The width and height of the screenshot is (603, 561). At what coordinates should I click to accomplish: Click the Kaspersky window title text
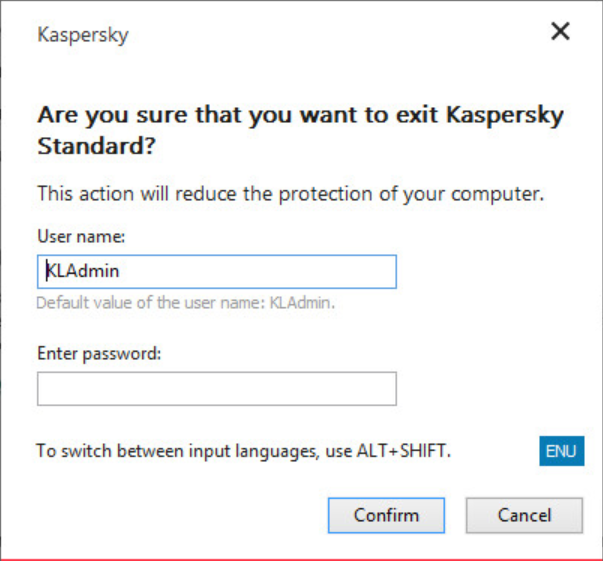pyautogui.click(x=82, y=35)
